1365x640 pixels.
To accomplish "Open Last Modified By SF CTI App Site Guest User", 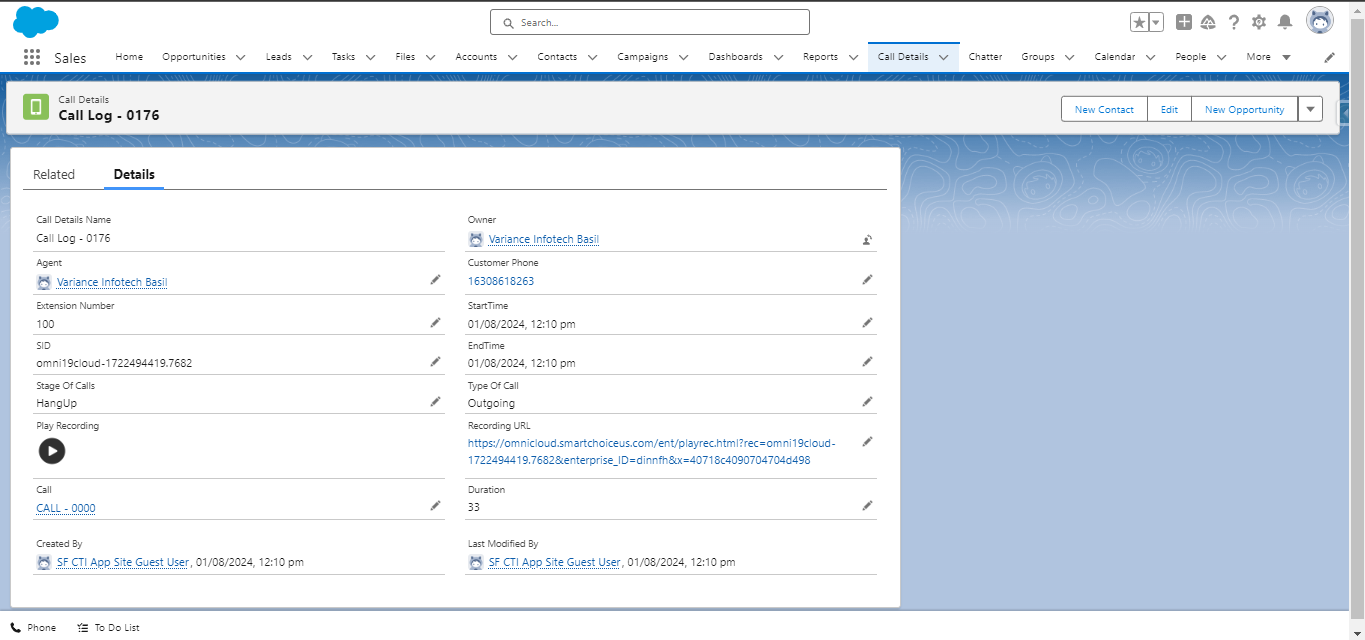I will [x=555, y=562].
